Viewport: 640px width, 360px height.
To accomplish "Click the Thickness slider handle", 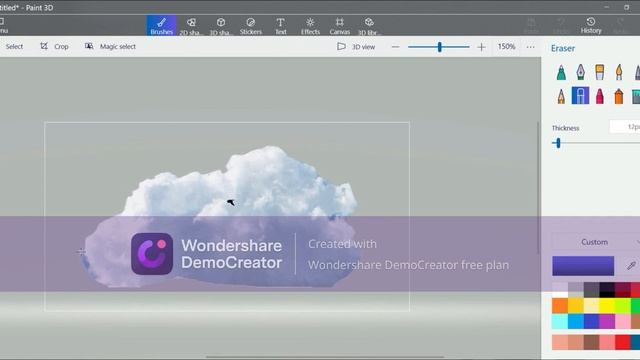I will [x=558, y=143].
